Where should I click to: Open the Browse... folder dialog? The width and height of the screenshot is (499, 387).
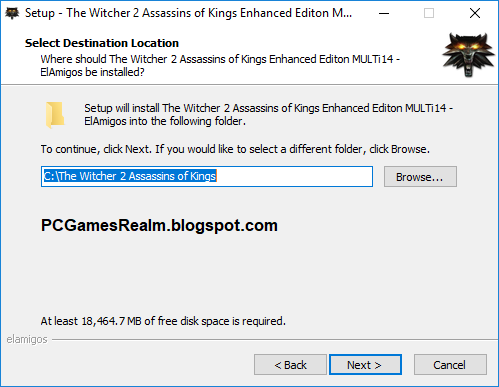point(420,177)
